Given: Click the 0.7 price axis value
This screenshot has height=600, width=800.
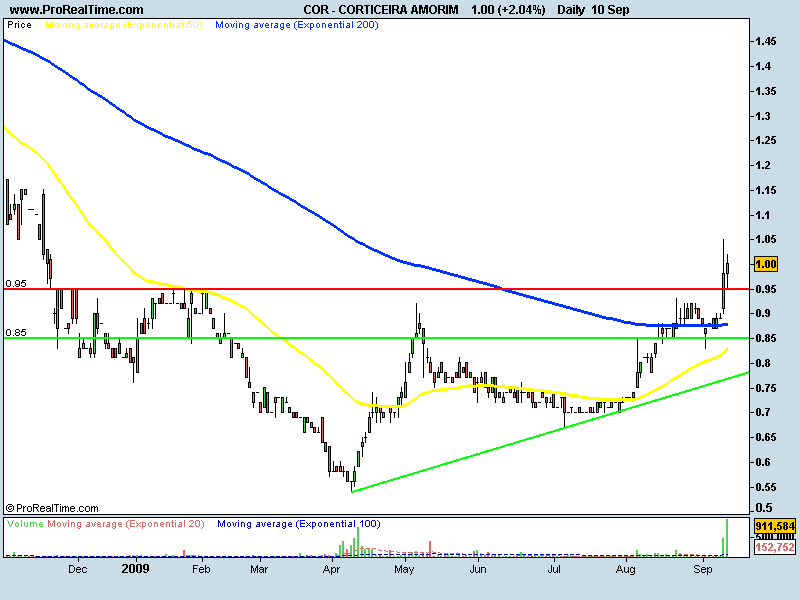Looking at the screenshot, I should click(763, 412).
